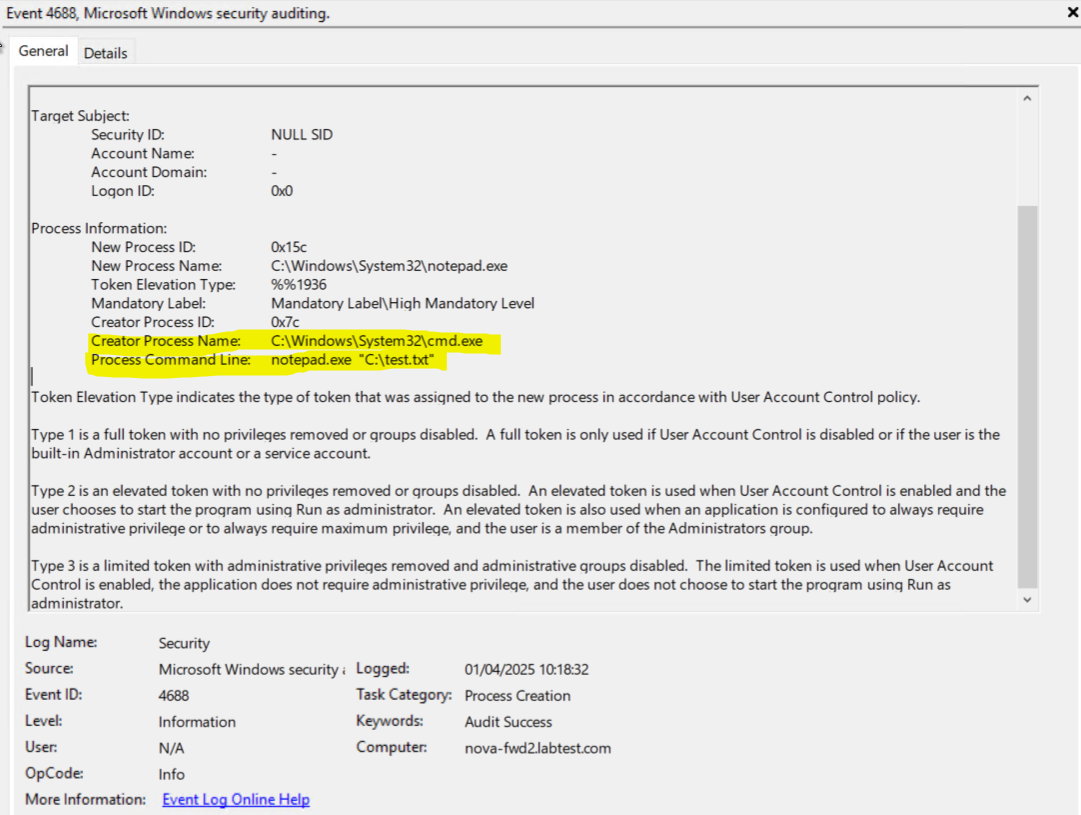Click the NULL SID Security ID value

pyautogui.click(x=301, y=134)
